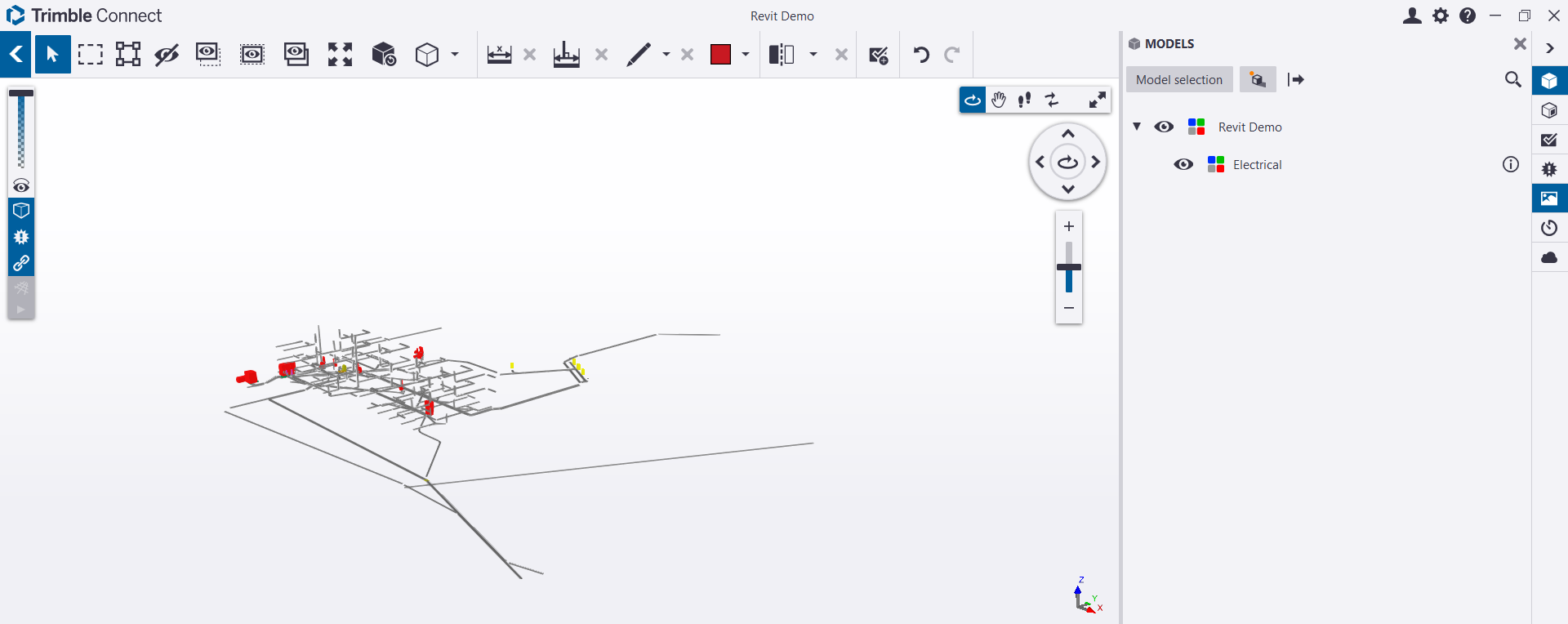Clear measurements with X next to measure tool

529,55
